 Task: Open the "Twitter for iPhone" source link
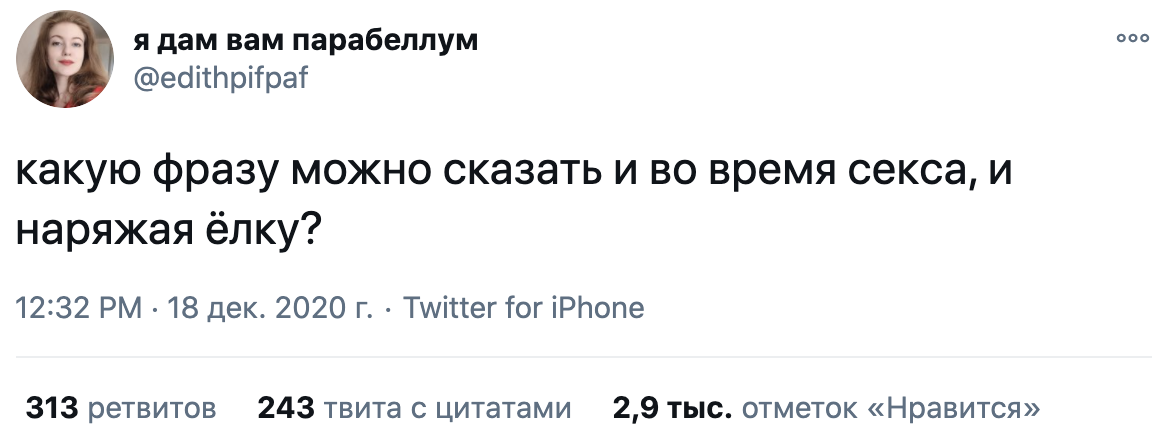tap(523, 307)
